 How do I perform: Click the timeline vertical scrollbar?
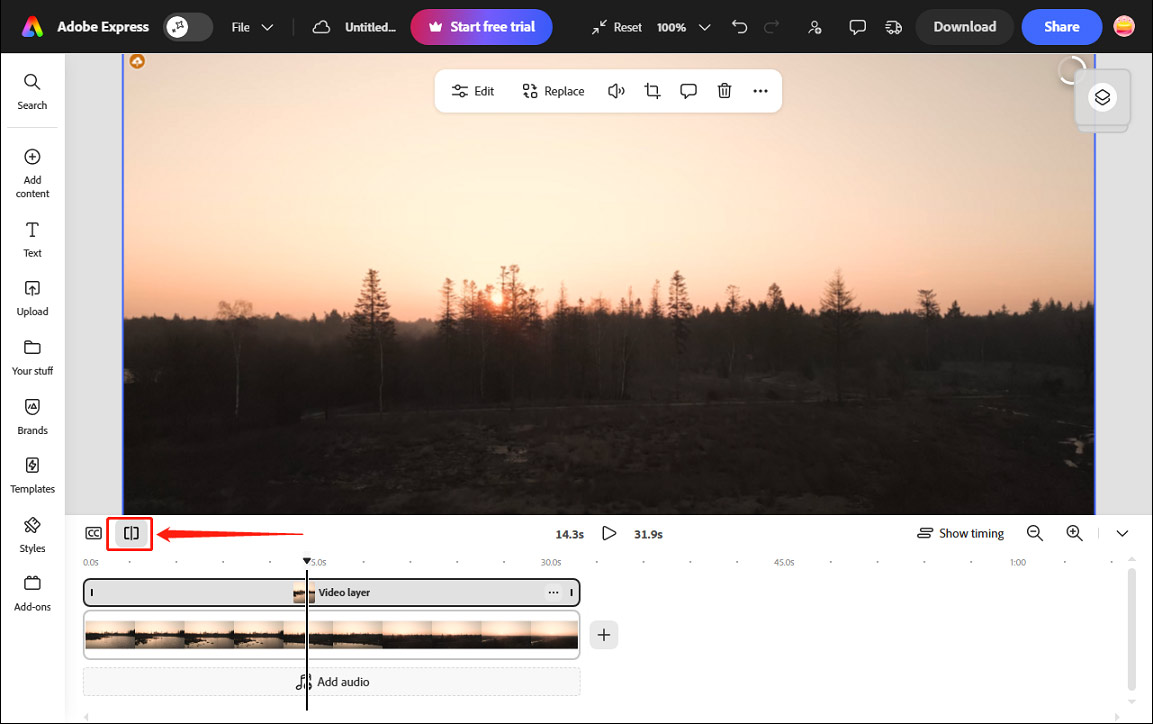pyautogui.click(x=1132, y=629)
